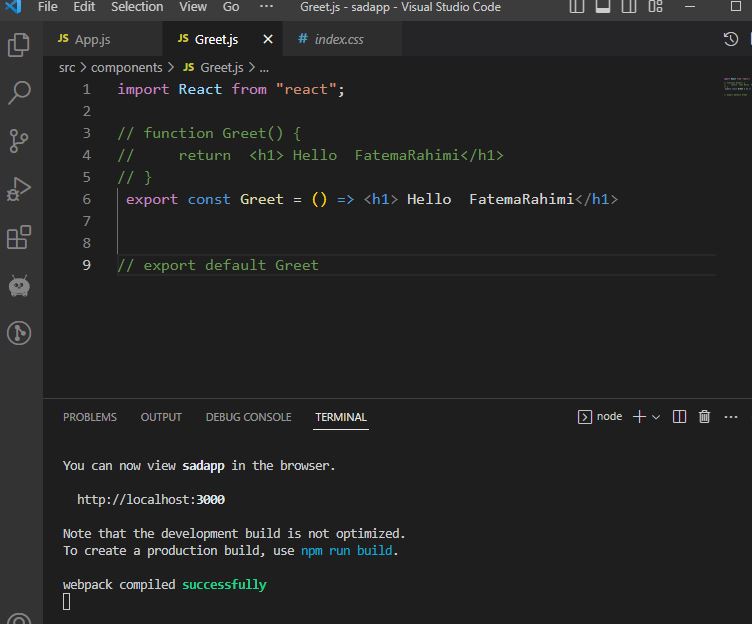This screenshot has height=624, width=752.
Task: Click the http://localhost:3000 link in terminal
Action: pos(151,500)
